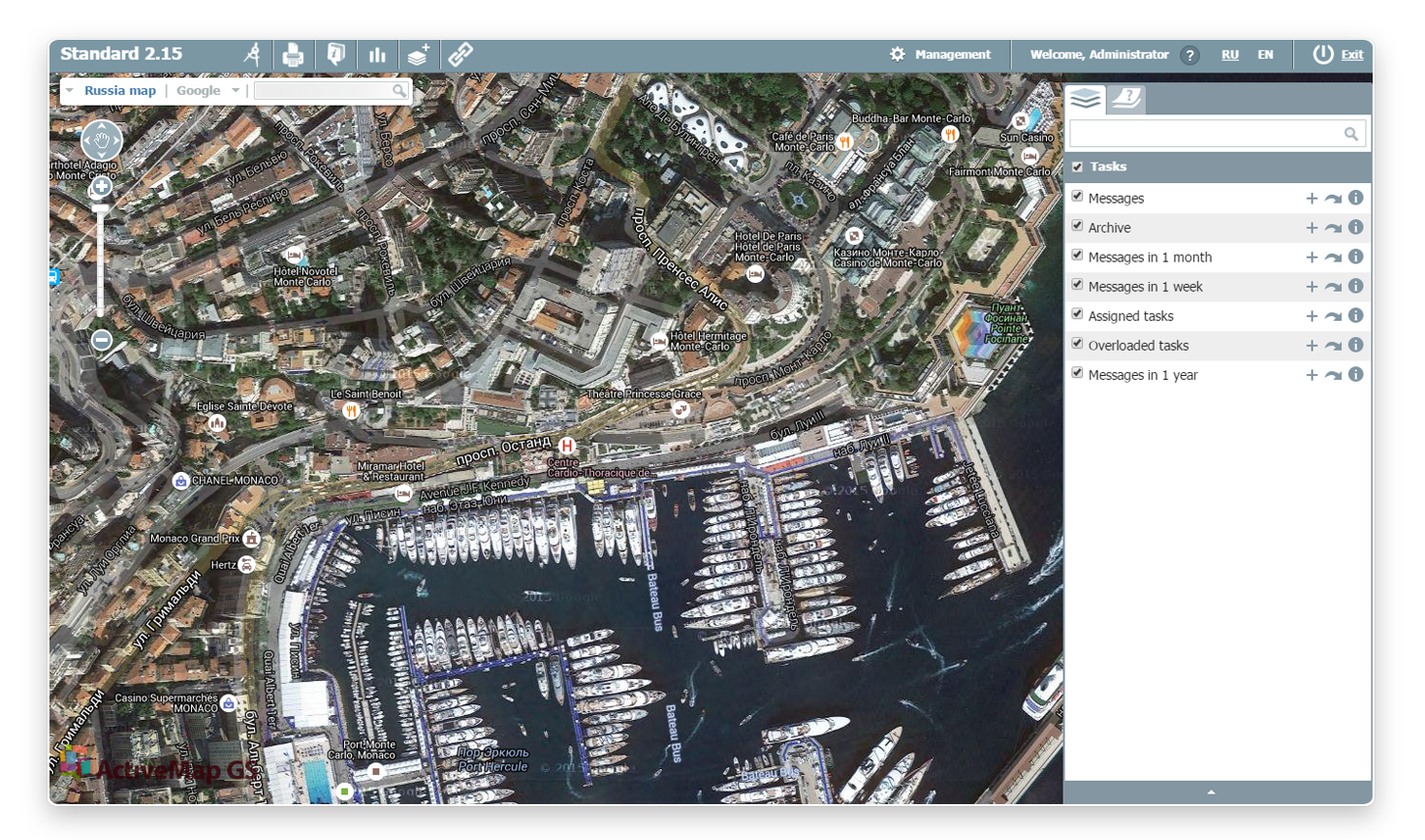Open the info book reference icon
Screen dimensions: 1425x840
pos(335,55)
